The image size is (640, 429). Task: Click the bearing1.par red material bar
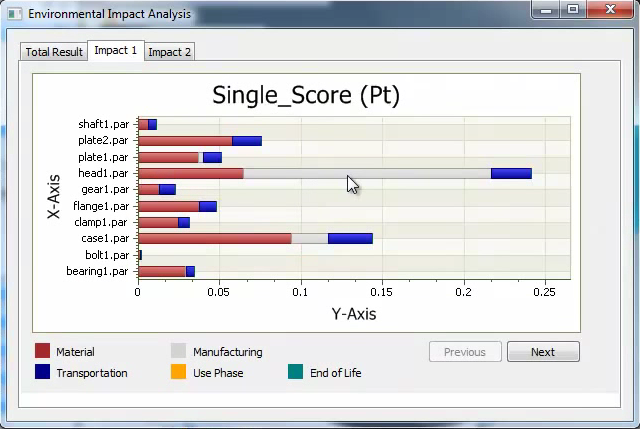click(161, 271)
